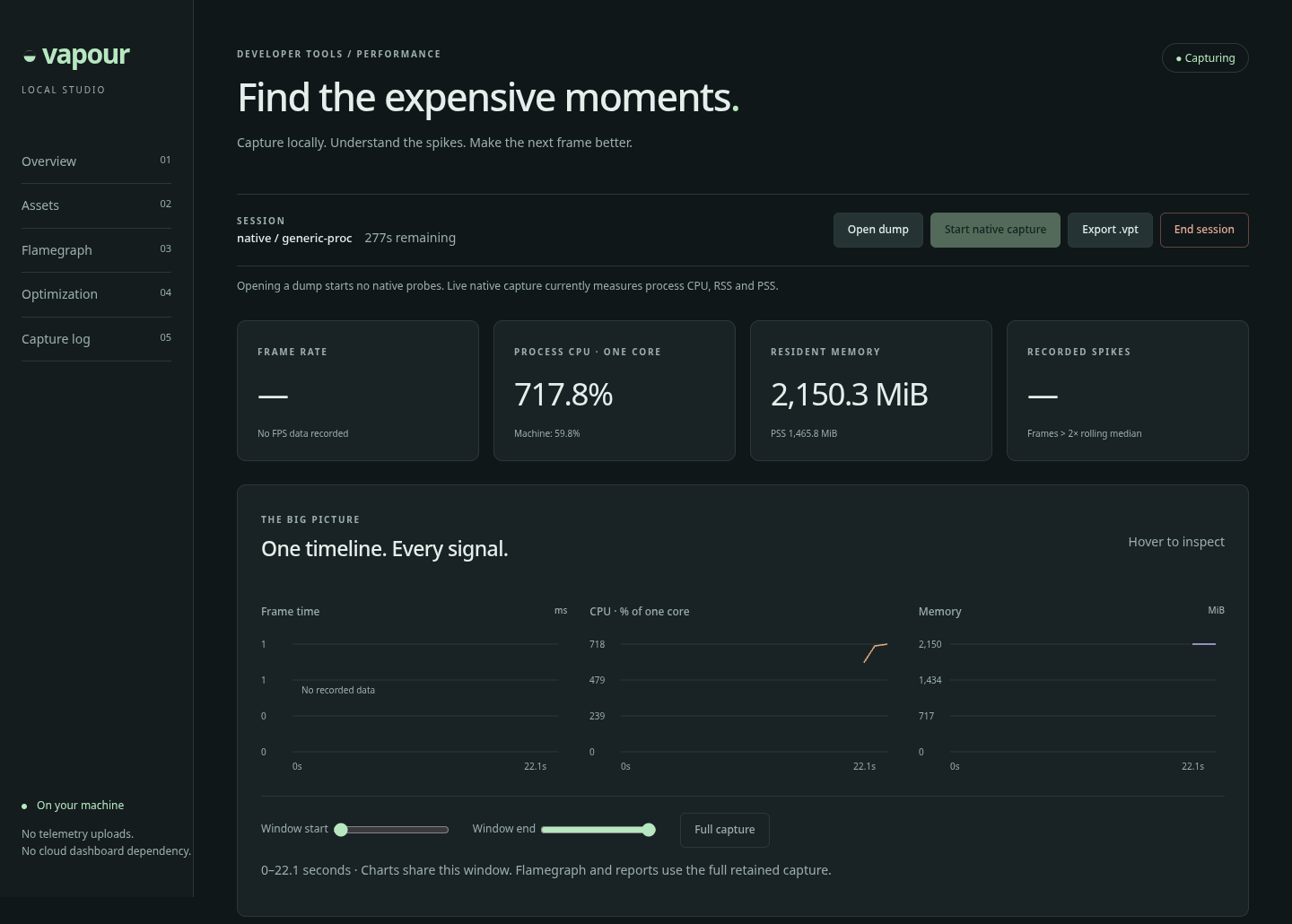Viewport: 1292px width, 924px height.
Task: Click the 'CPU · % of one core' chart title
Action: [x=640, y=612]
